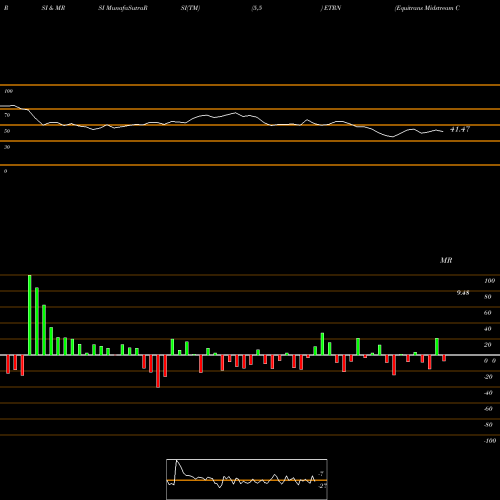Click the 50 level label on the RSI axis

(x=7, y=131)
